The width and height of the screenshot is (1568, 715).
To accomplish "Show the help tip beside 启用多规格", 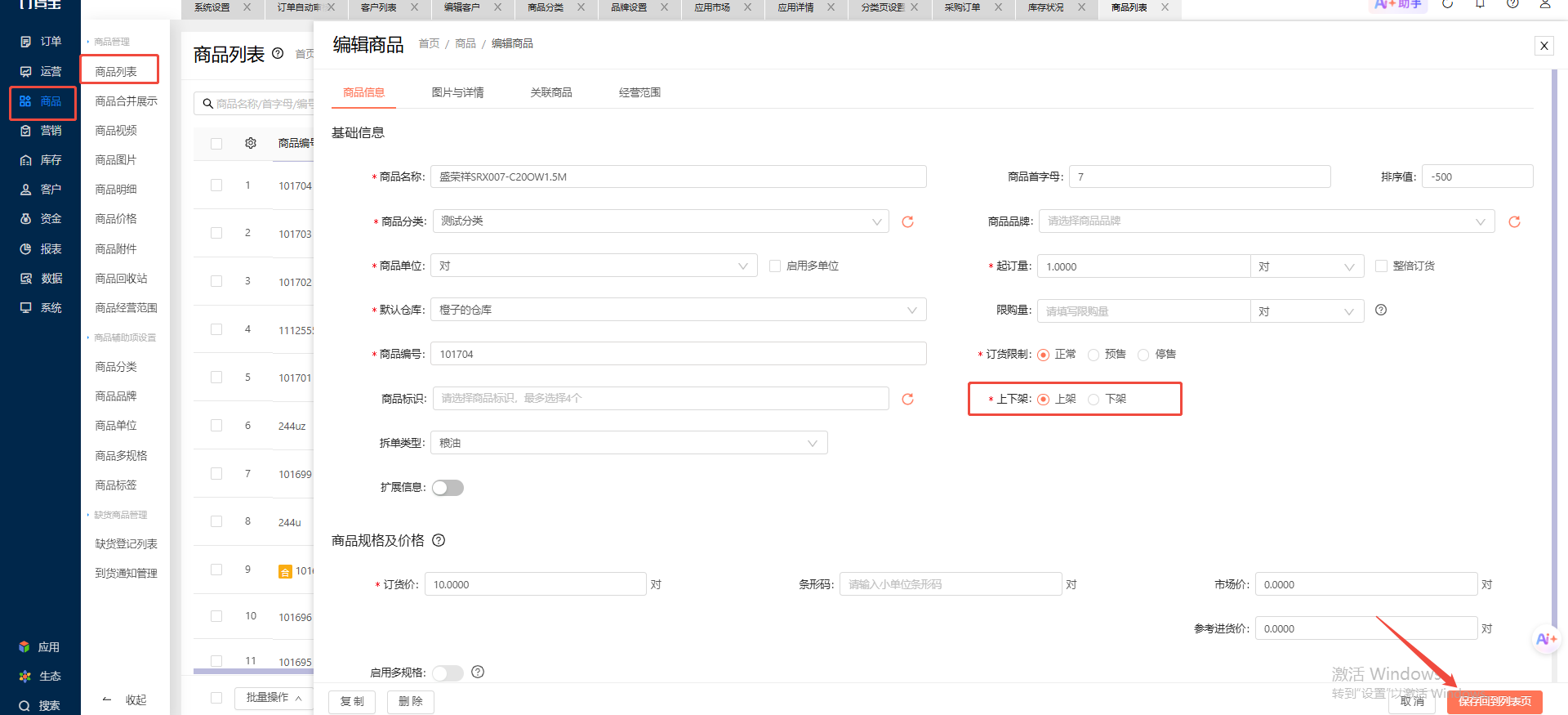I will (478, 672).
